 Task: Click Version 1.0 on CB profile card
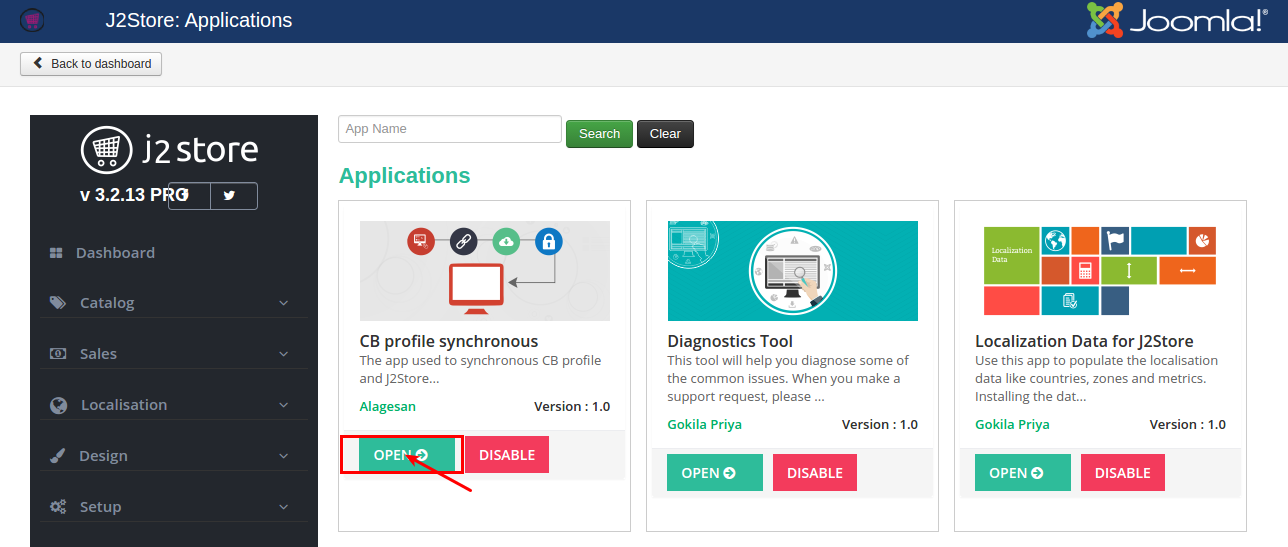point(572,407)
